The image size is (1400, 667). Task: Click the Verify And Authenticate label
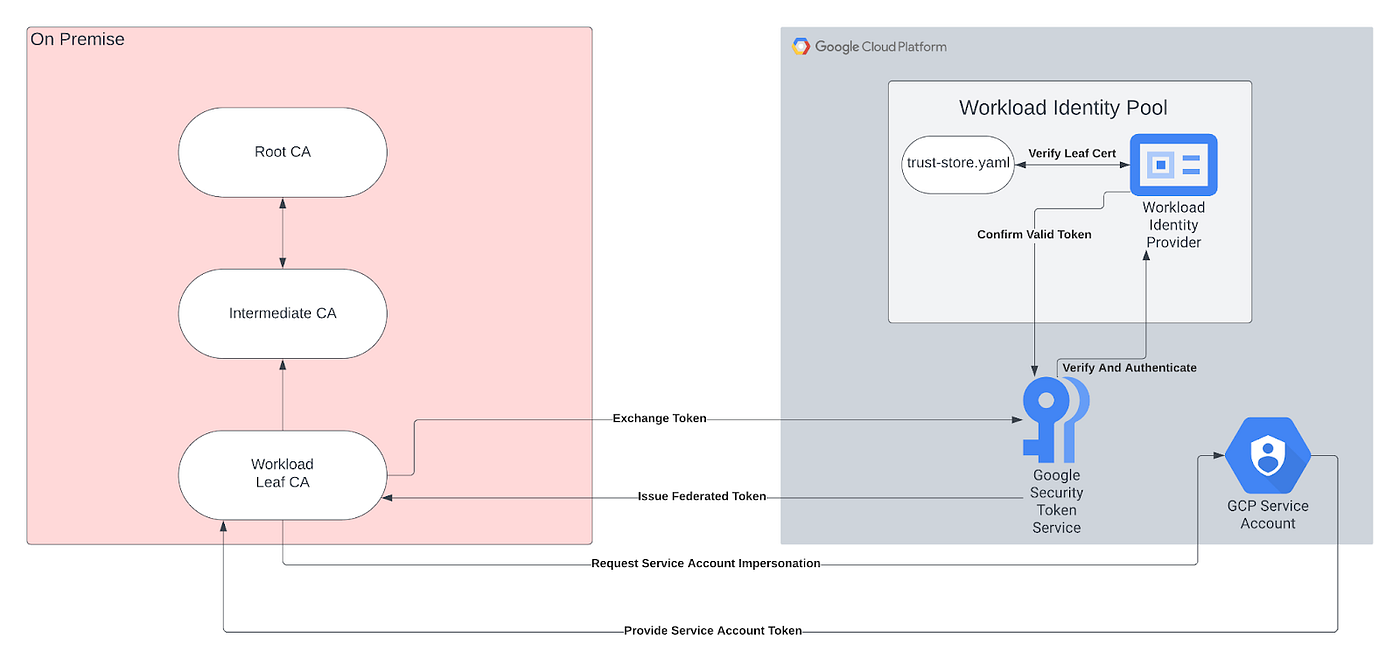coord(1129,367)
